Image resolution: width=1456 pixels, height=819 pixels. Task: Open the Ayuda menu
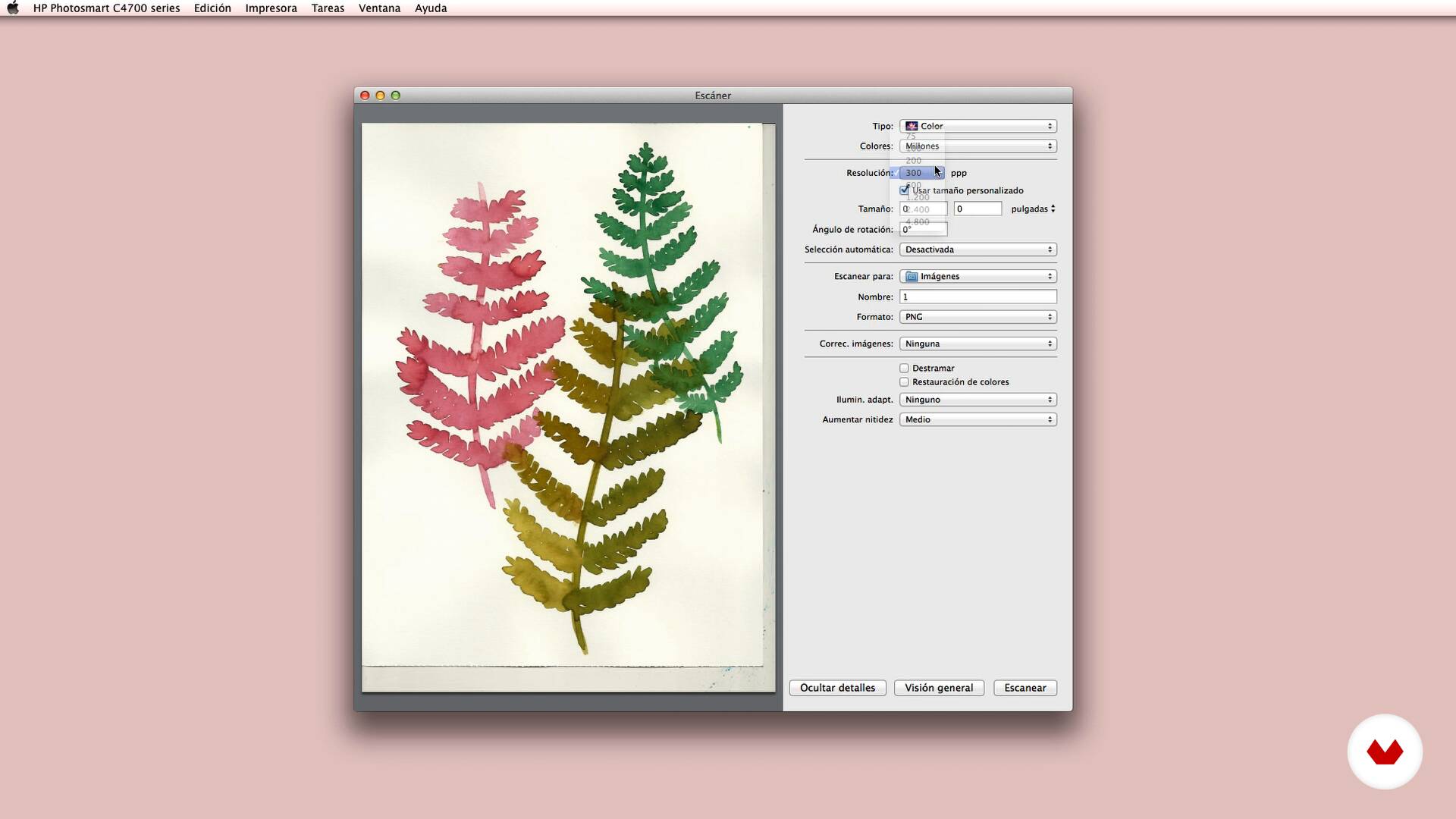(431, 8)
